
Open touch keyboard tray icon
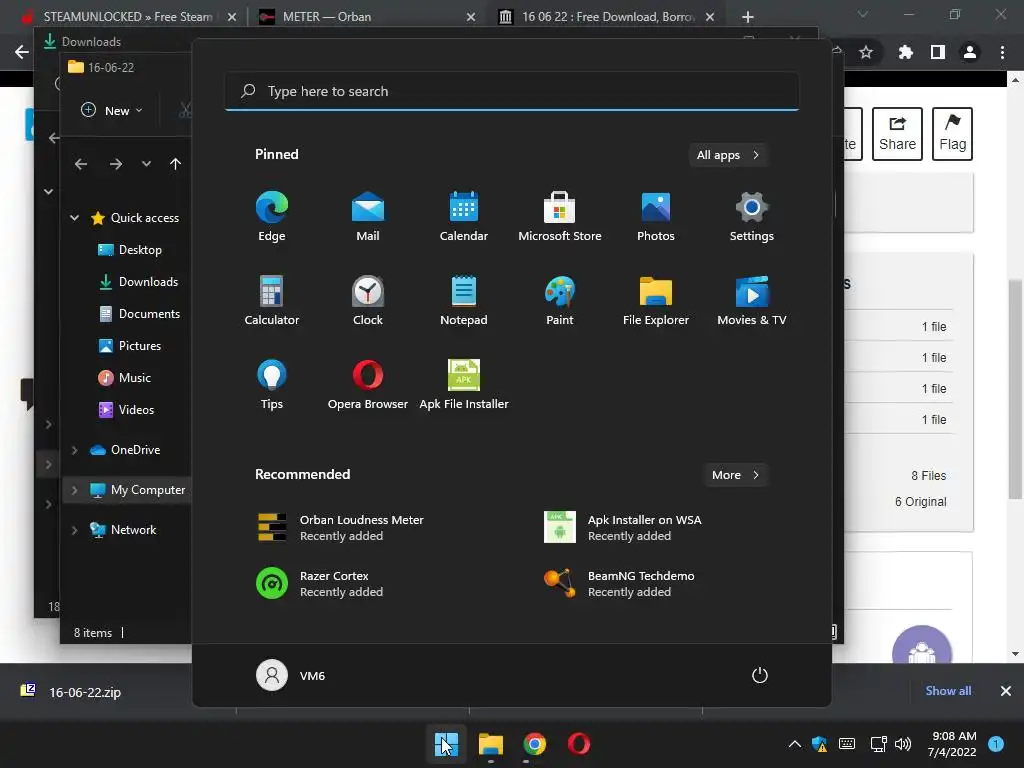(847, 744)
